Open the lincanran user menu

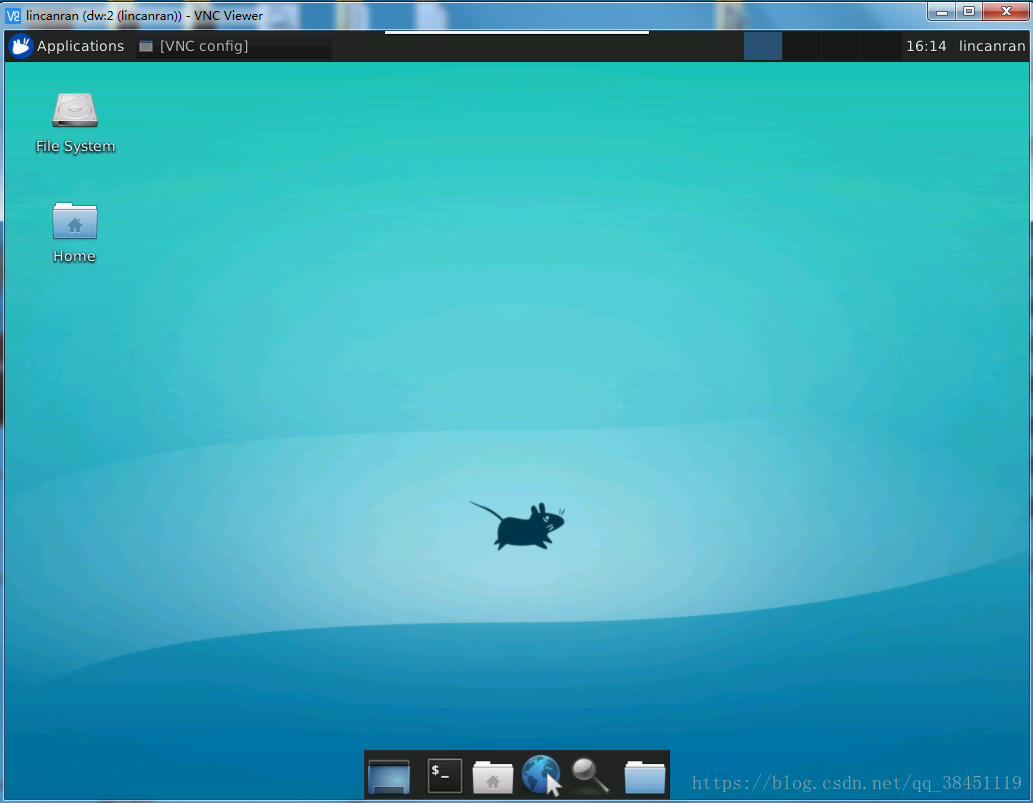click(x=991, y=46)
